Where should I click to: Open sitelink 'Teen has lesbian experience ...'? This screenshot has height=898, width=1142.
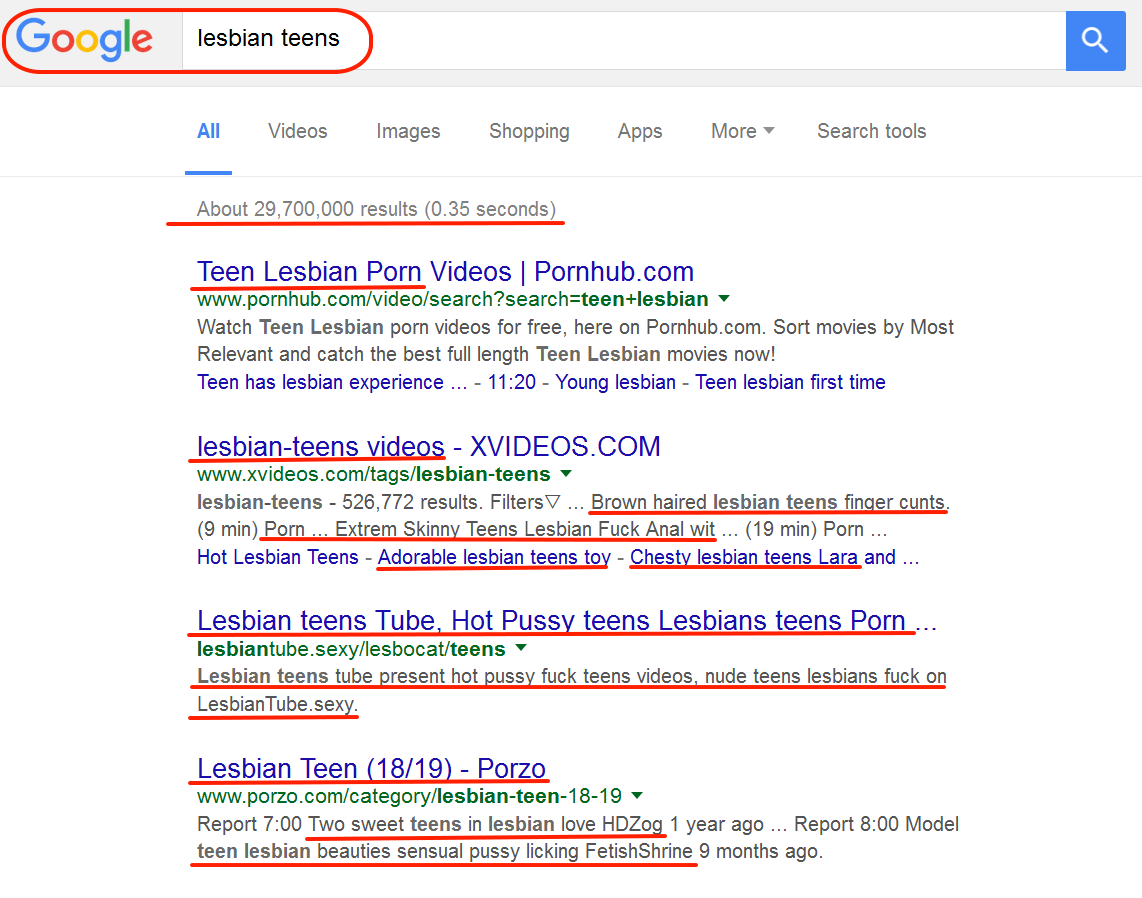pyautogui.click(x=332, y=382)
